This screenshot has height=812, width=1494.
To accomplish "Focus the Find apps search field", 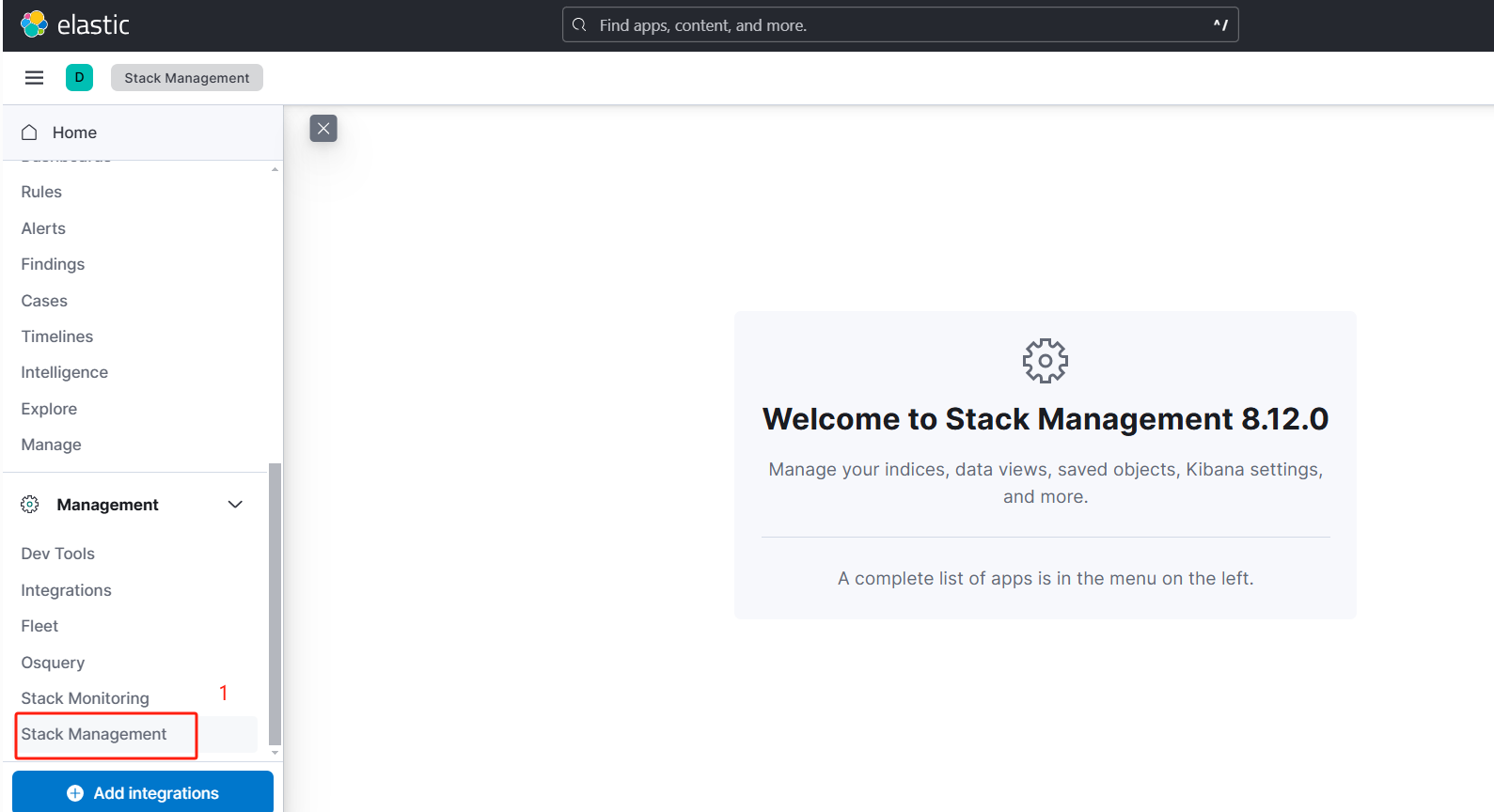I will 900,25.
